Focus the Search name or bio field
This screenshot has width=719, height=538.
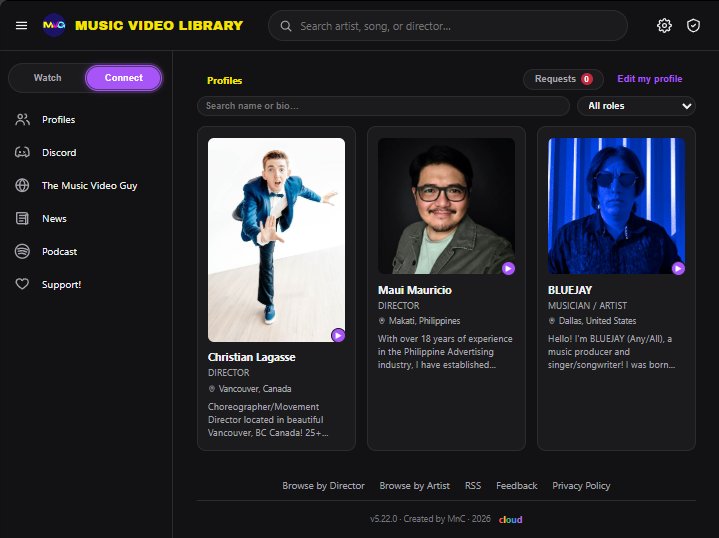tap(383, 106)
